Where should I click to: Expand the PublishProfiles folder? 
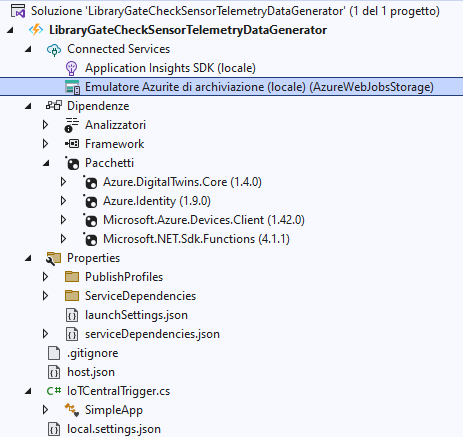pos(46,277)
